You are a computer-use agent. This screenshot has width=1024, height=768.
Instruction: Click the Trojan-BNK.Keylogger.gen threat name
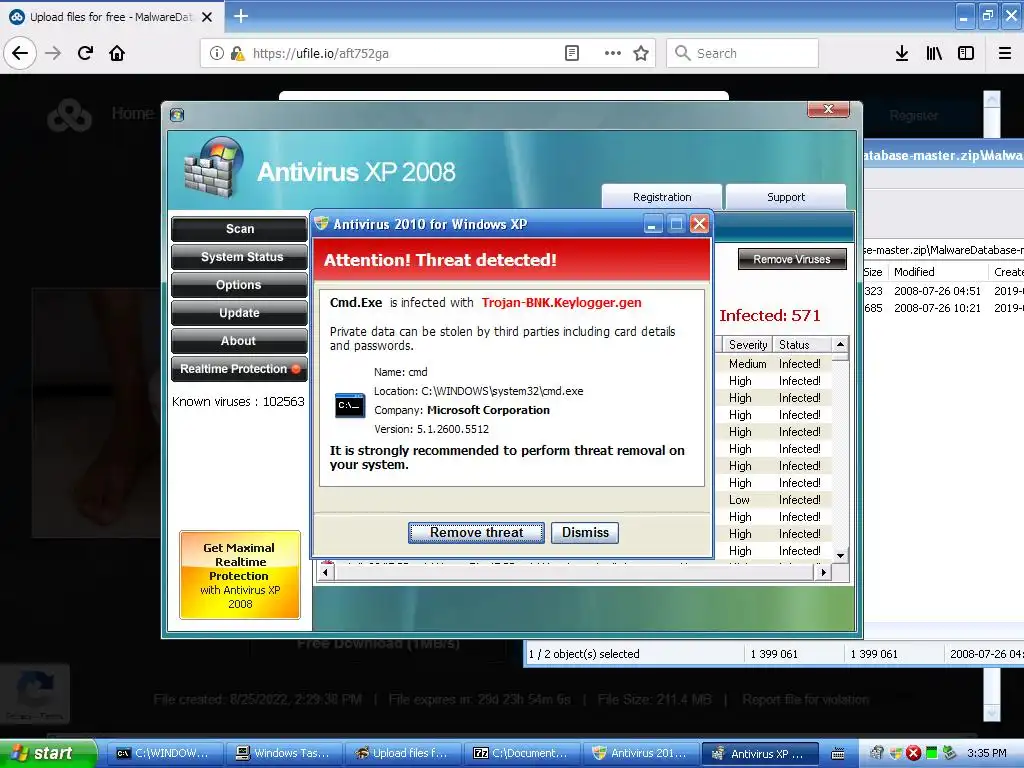tap(562, 302)
